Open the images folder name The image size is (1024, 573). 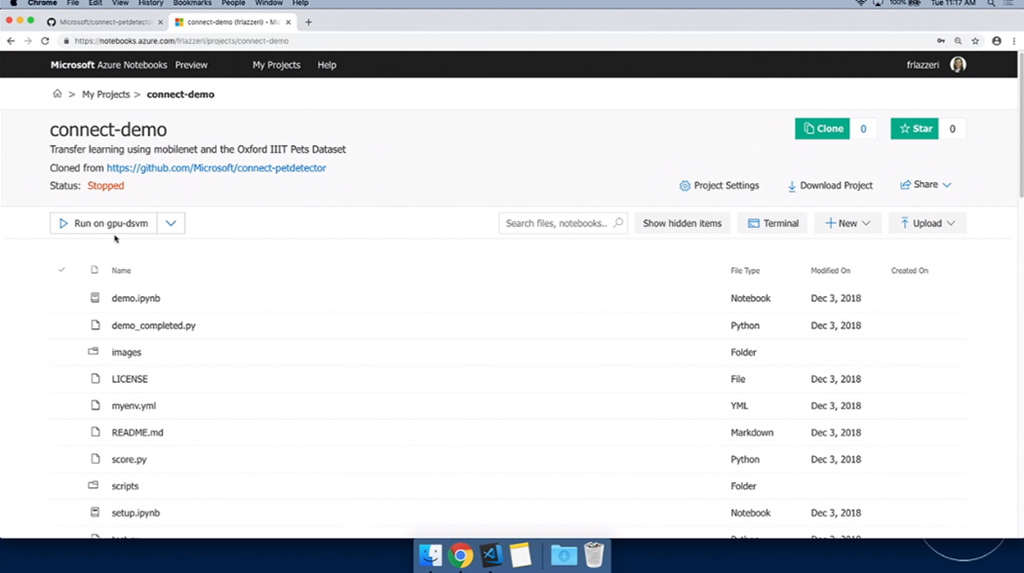click(x=126, y=352)
